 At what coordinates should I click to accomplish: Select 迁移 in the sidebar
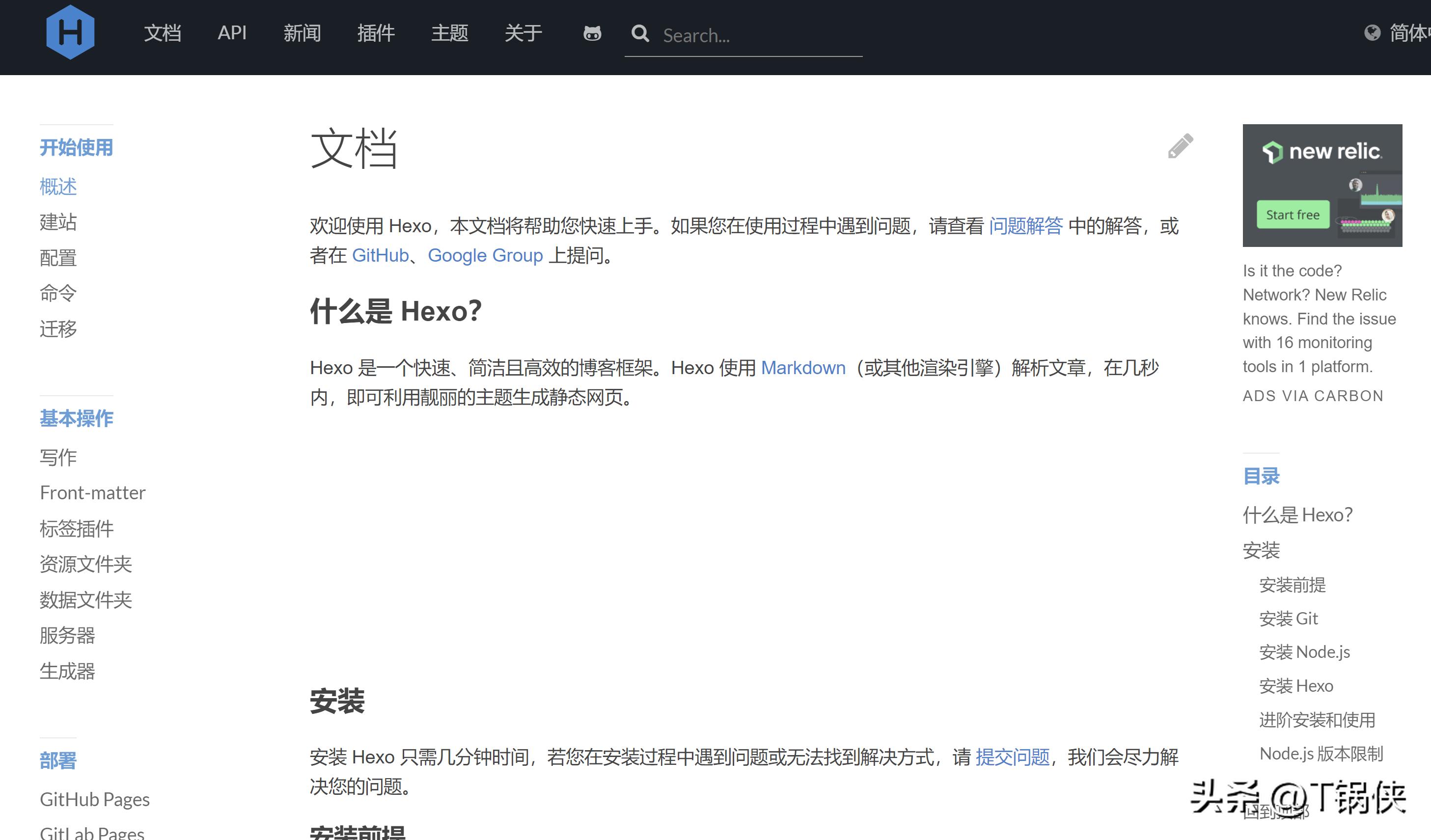(x=58, y=328)
